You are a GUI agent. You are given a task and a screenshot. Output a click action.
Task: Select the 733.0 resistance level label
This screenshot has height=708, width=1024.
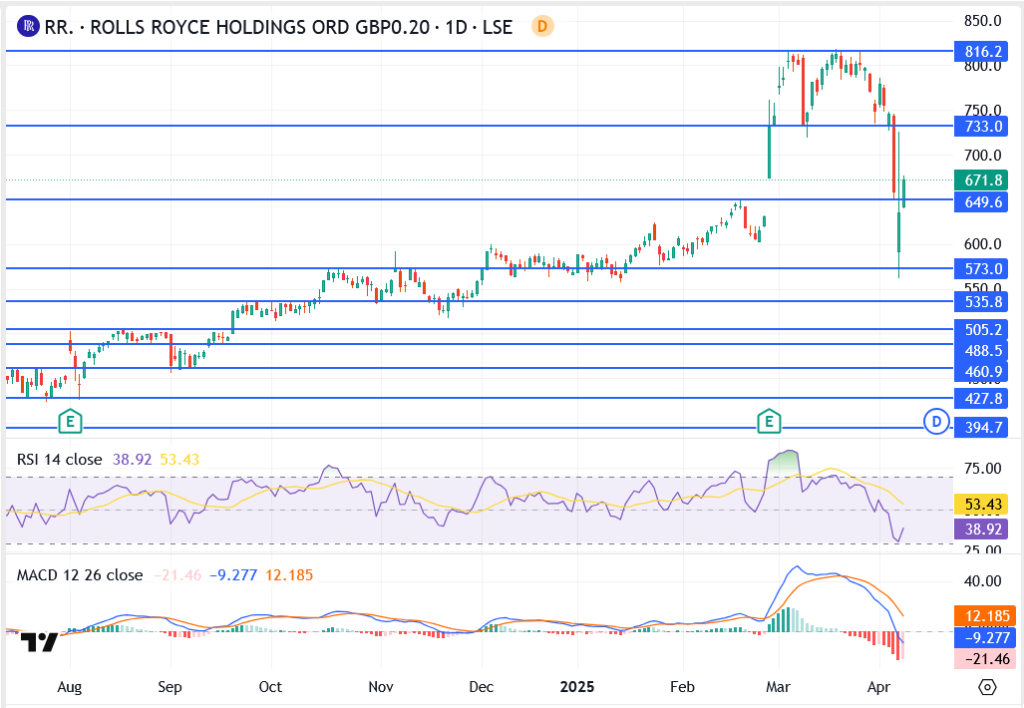pyautogui.click(x=983, y=126)
